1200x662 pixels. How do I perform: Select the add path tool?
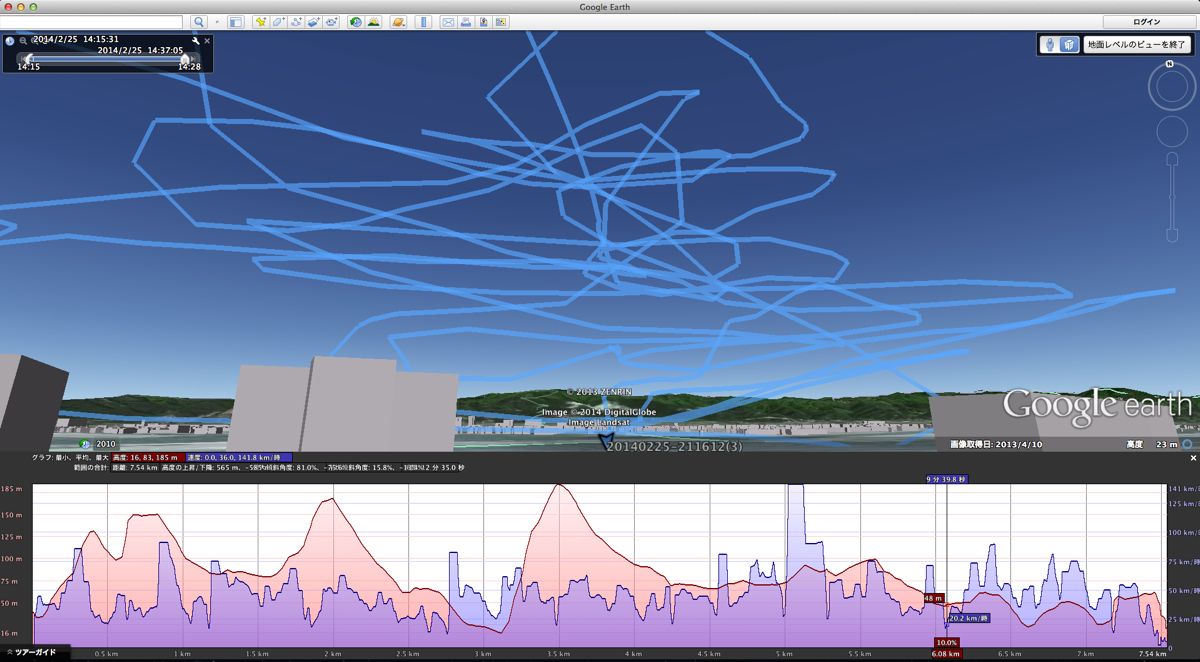pyautogui.click(x=296, y=22)
